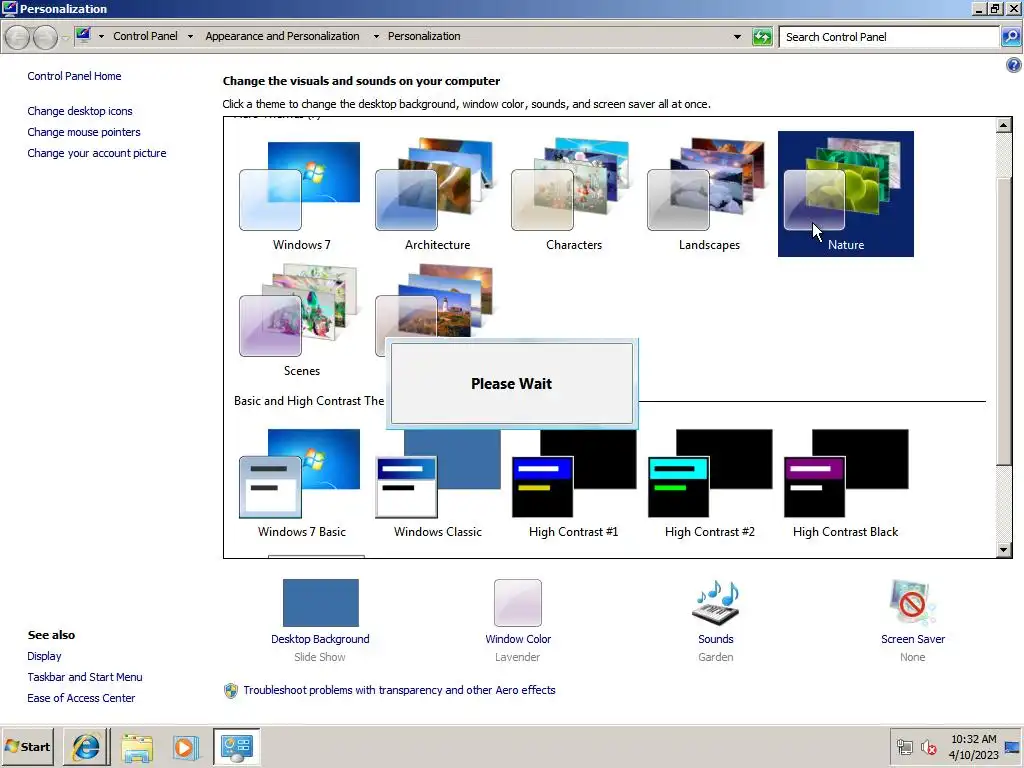The width and height of the screenshot is (1024, 768).
Task: Open Change mouse pointers
Action: pos(84,132)
